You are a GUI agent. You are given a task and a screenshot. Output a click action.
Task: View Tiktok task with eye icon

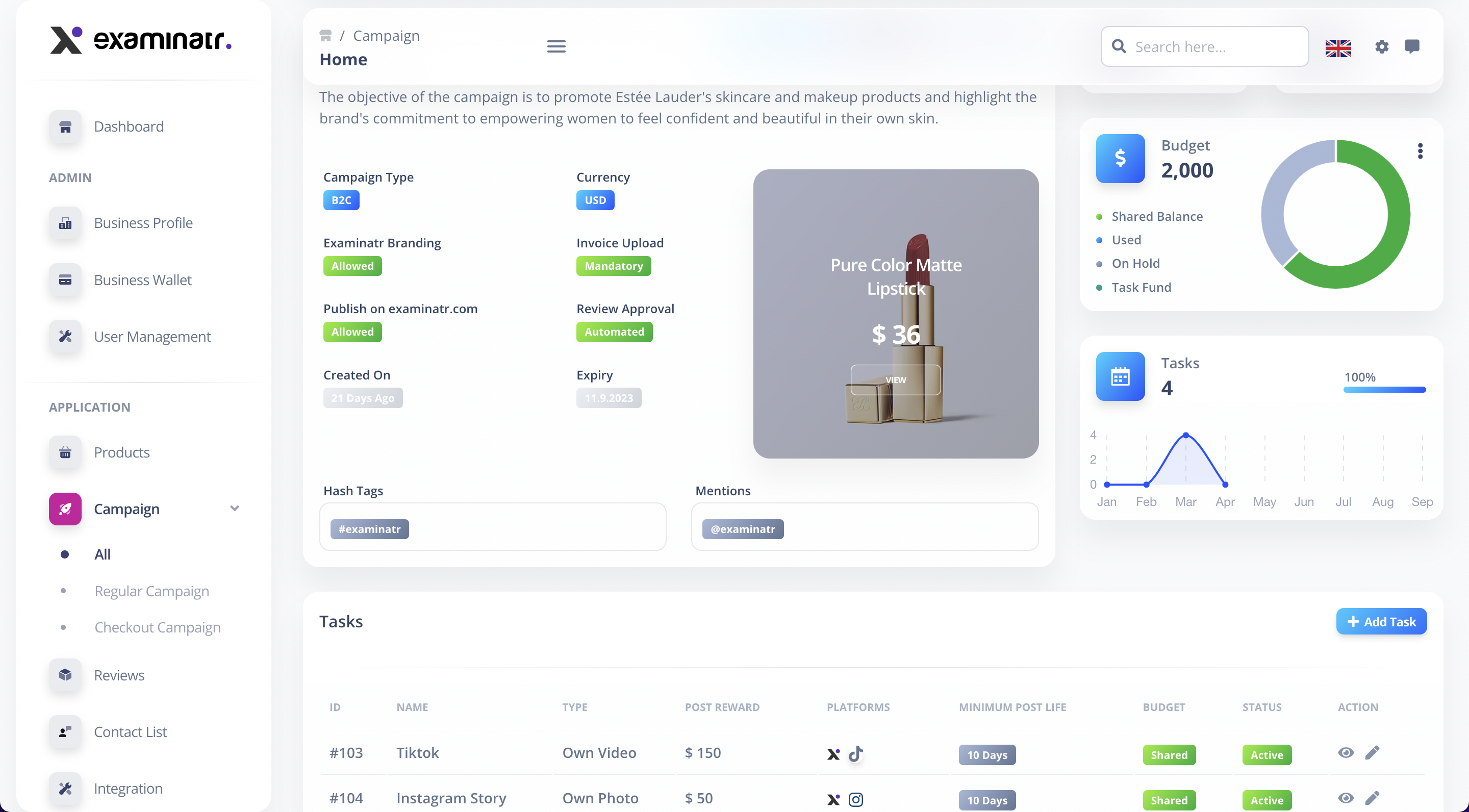[1346, 753]
